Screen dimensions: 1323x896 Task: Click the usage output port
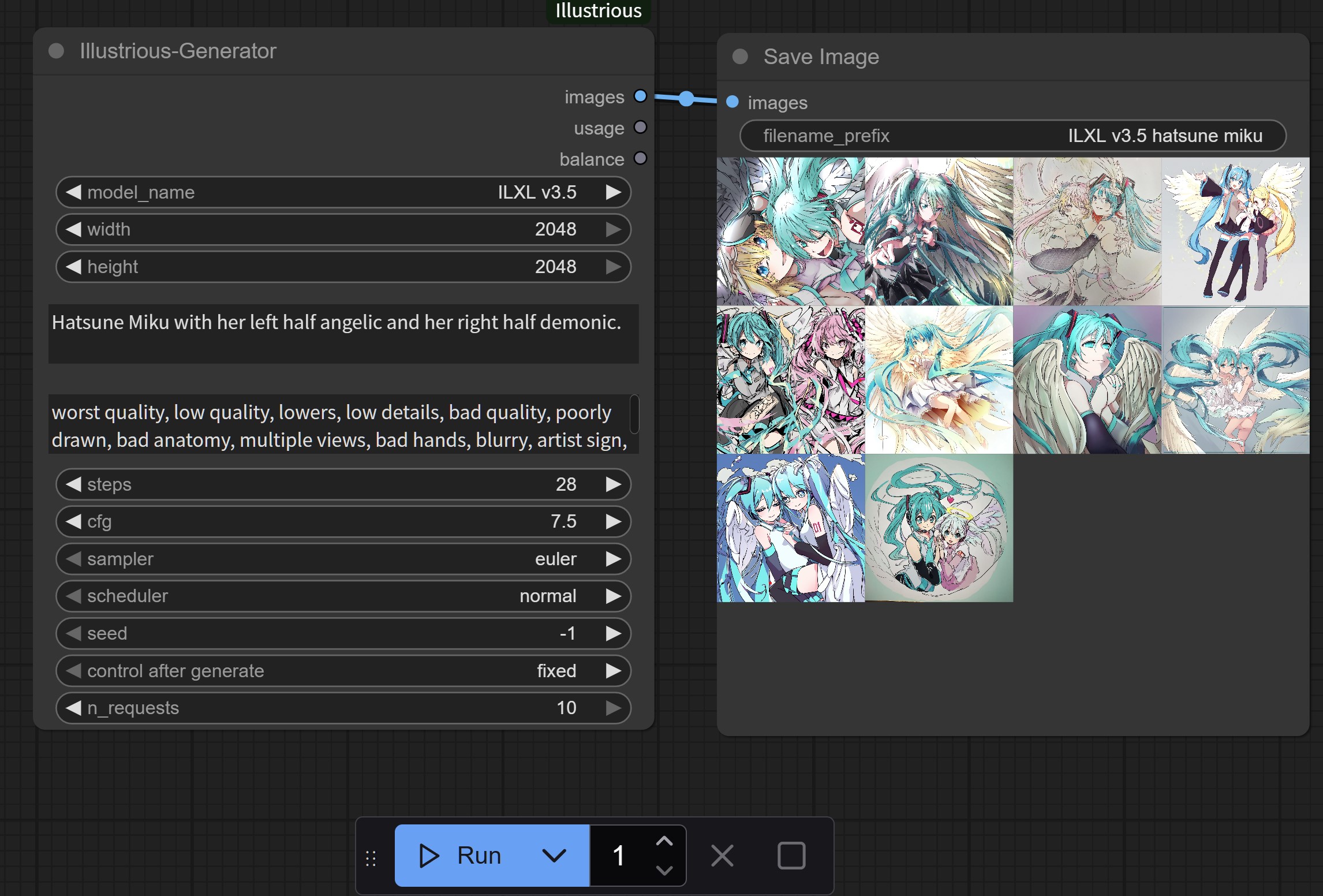[x=640, y=127]
